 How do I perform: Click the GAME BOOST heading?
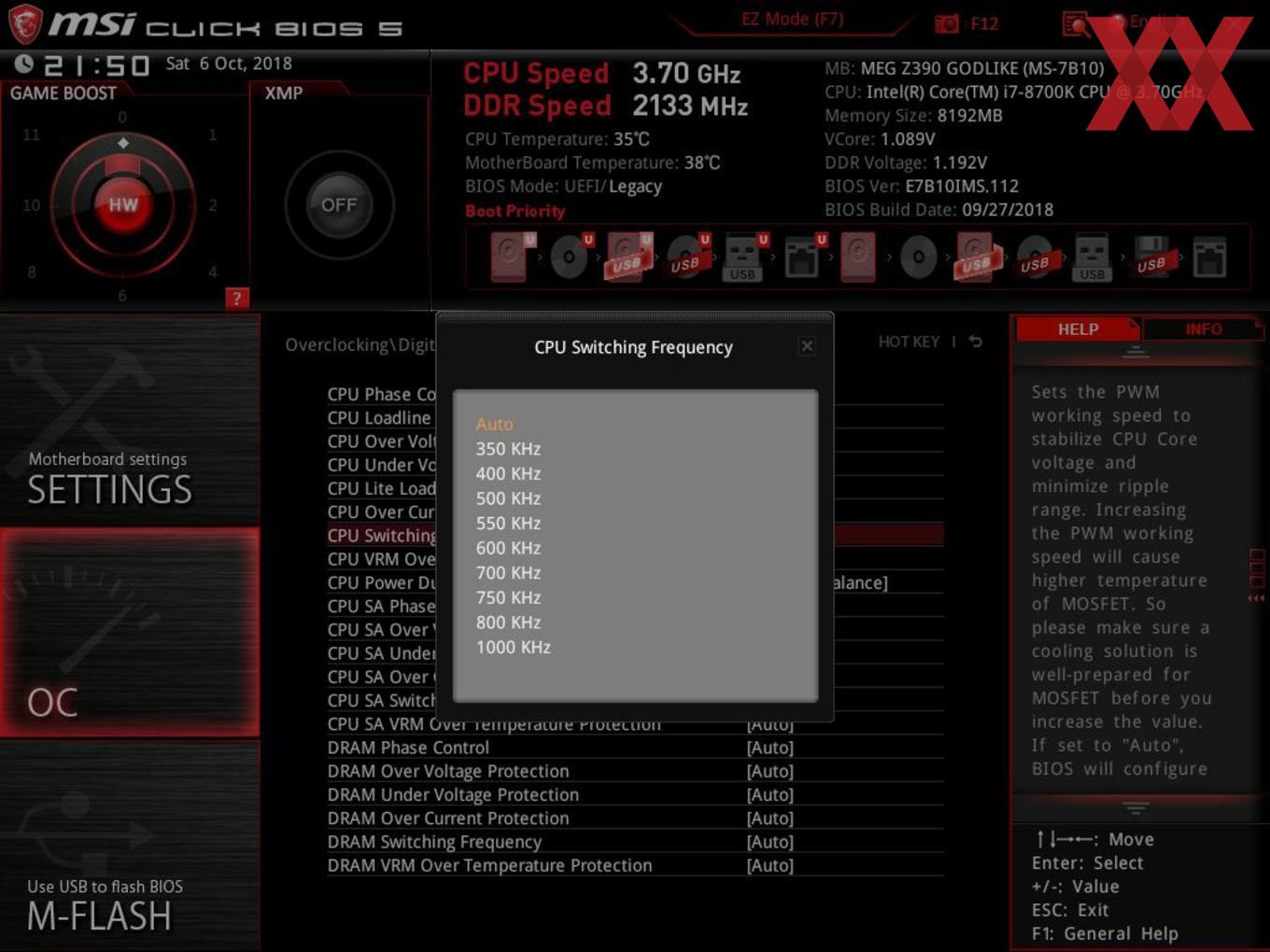pyautogui.click(x=63, y=93)
